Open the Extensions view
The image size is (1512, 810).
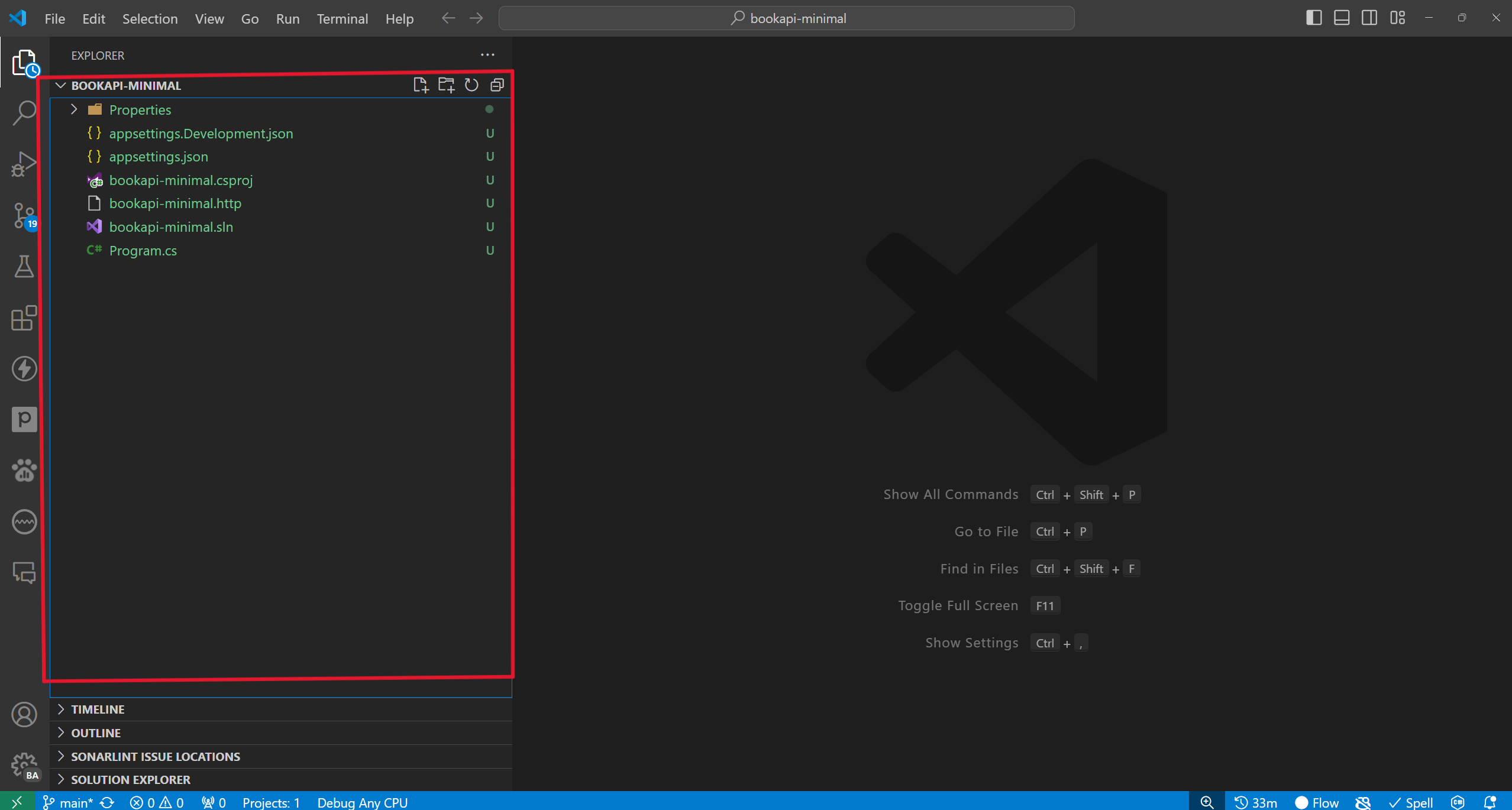pos(24,318)
